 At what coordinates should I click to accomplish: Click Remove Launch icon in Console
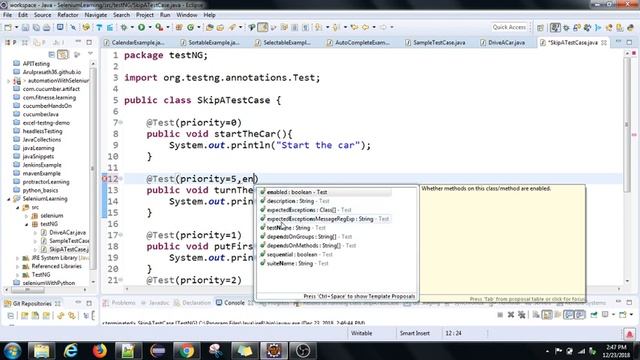[511, 315]
